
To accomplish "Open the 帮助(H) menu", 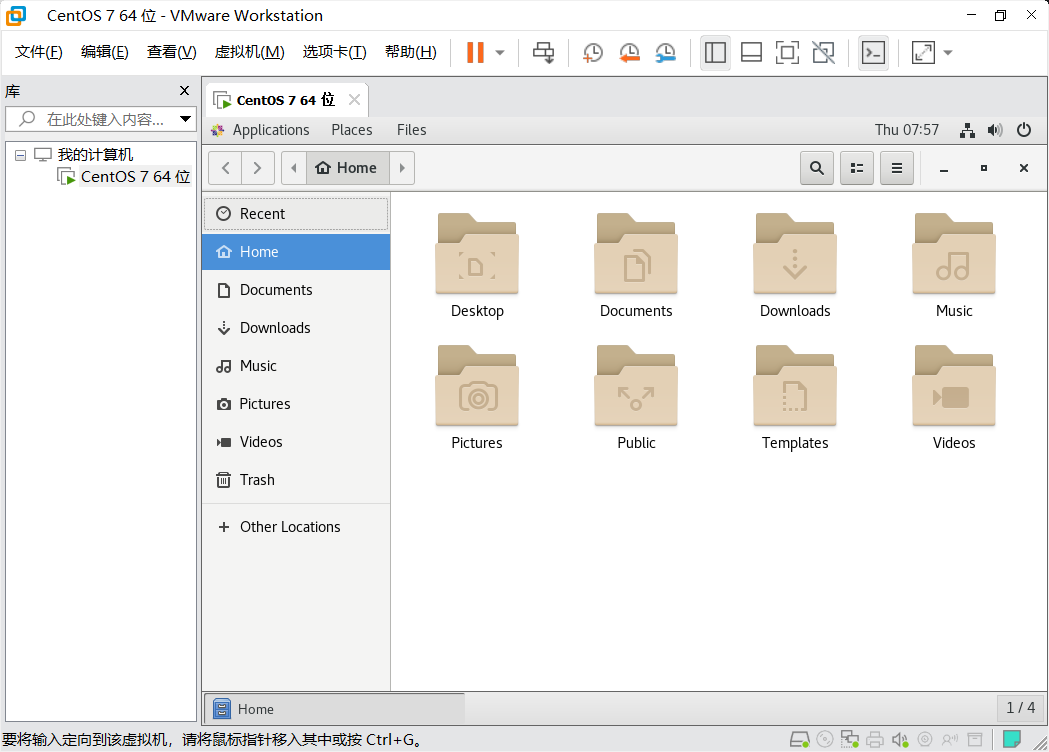I will [x=411, y=52].
